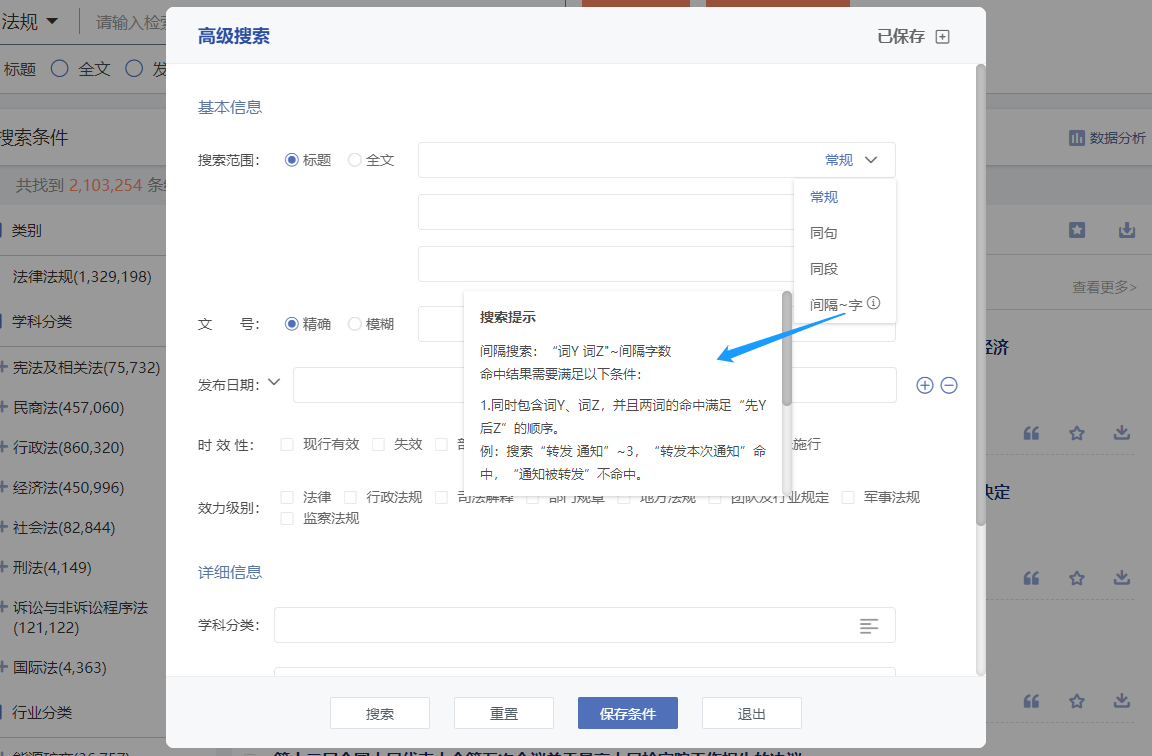This screenshot has height=756, width=1152.
Task: Open the 常规 search mode dropdown
Action: (851, 160)
